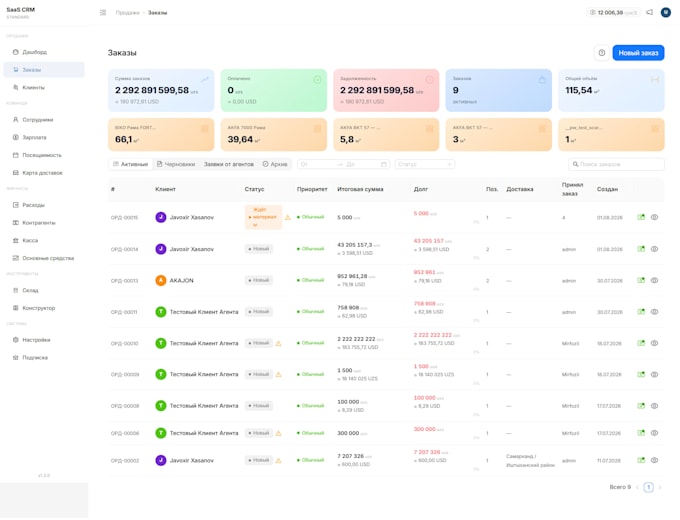
Task: Open the announcements megaphone icon
Action: tap(649, 13)
